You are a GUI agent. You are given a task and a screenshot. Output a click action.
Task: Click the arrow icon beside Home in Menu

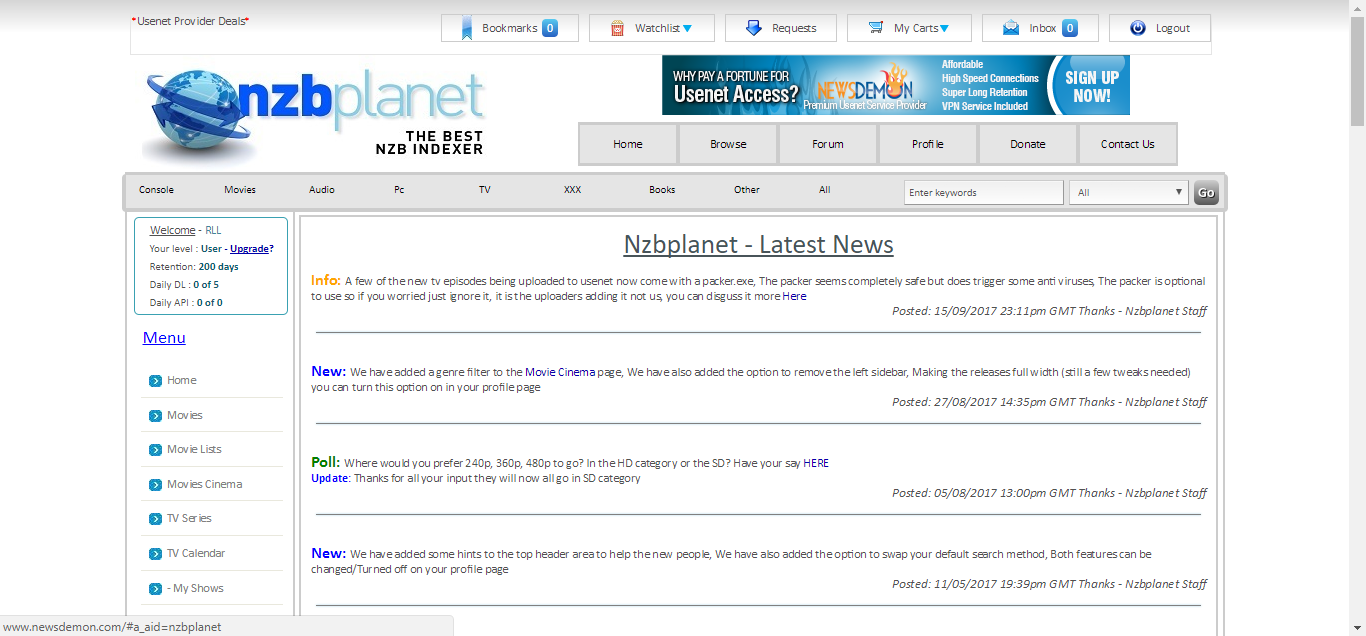(x=155, y=381)
